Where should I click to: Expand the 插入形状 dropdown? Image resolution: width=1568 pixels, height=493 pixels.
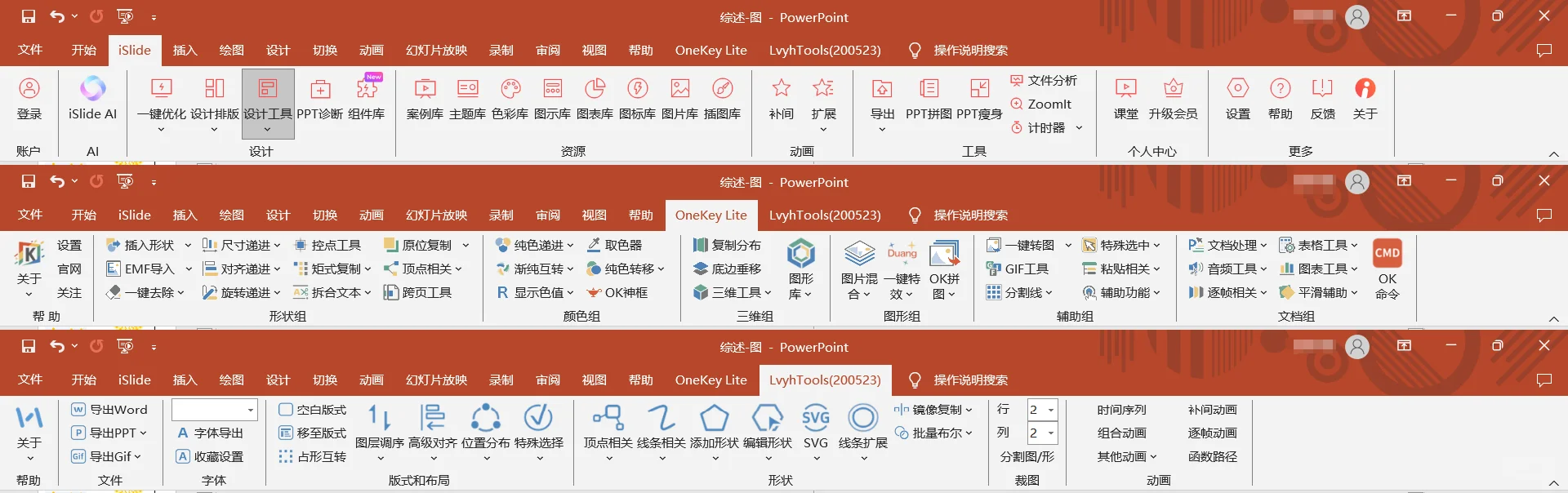pyautogui.click(x=188, y=245)
